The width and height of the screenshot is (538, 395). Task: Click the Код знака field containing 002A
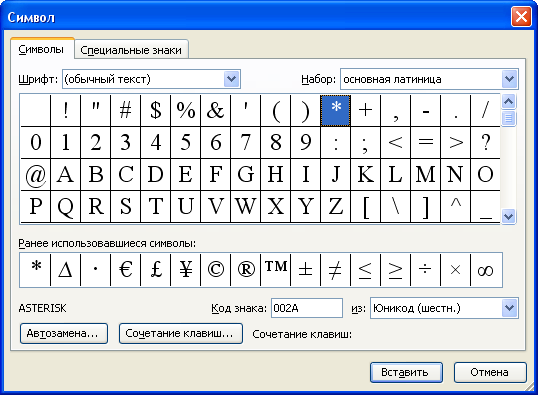(307, 308)
